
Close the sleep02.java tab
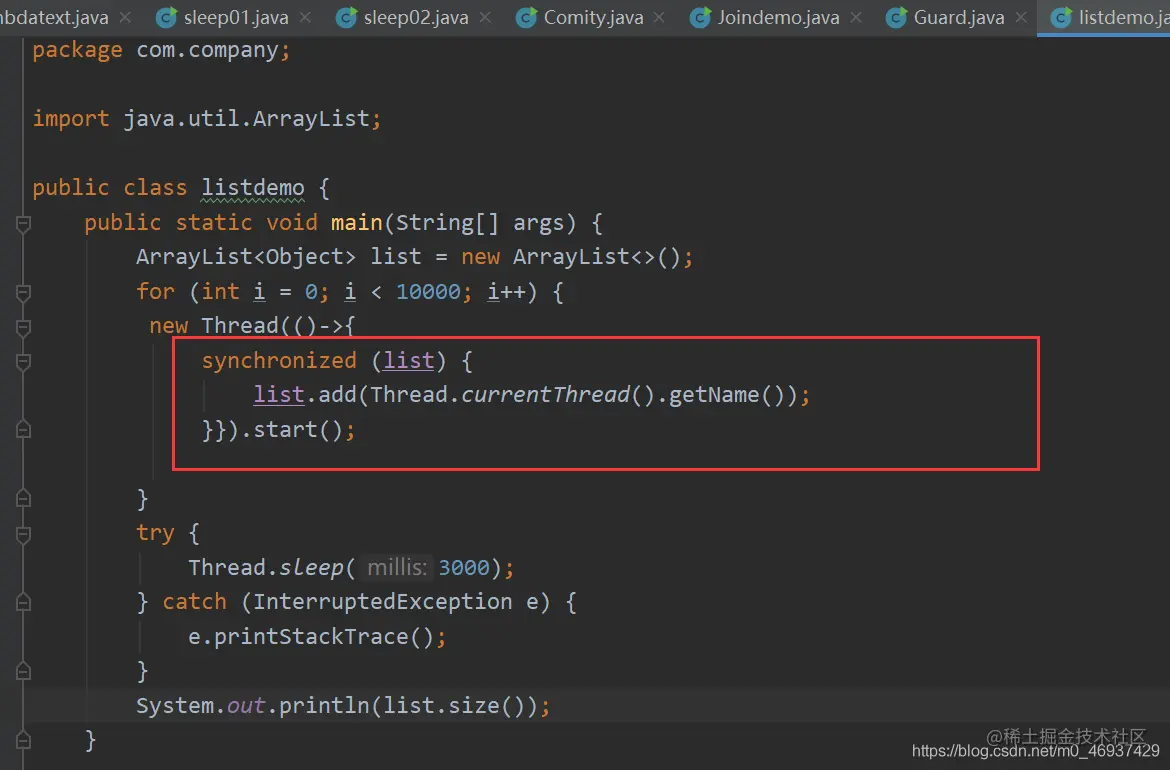click(x=485, y=17)
